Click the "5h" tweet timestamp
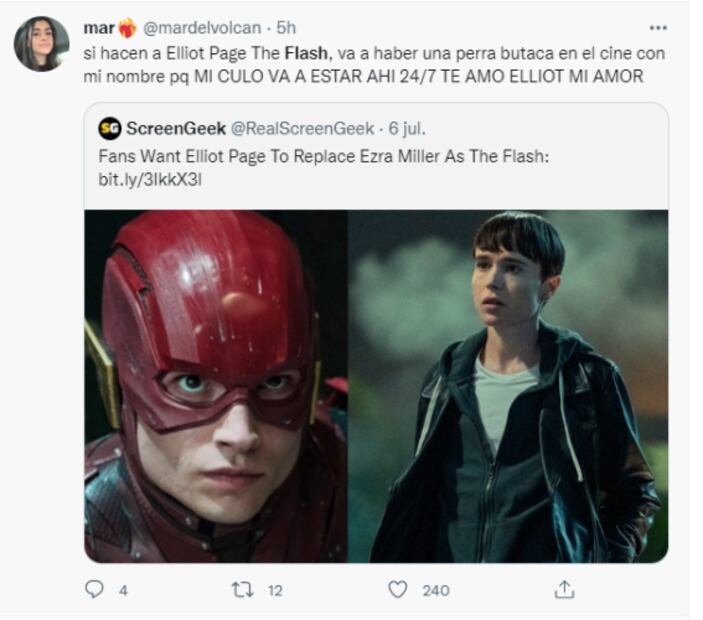703x620 pixels. click(x=286, y=27)
